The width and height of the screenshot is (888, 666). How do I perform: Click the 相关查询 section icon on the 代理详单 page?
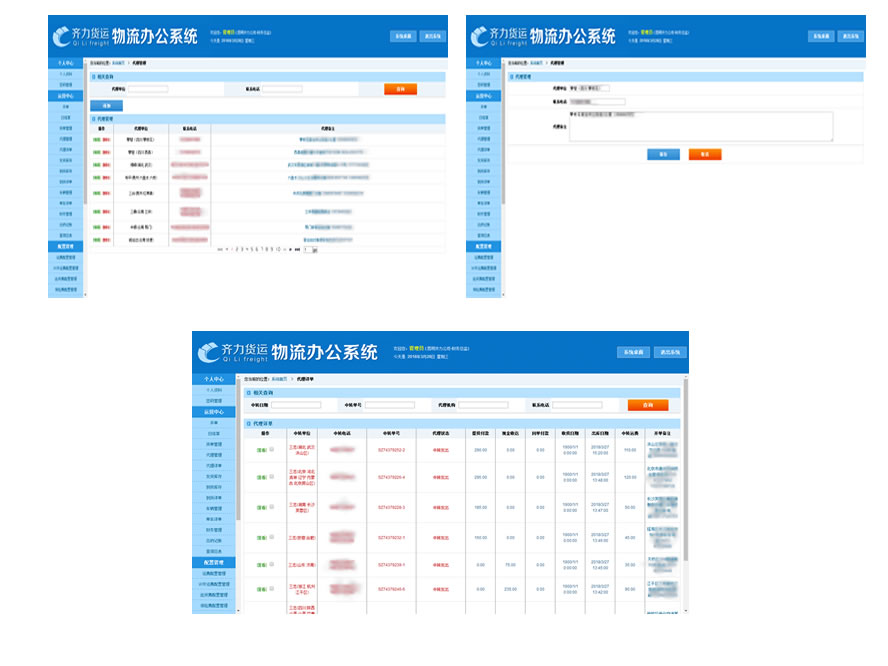[x=248, y=393]
